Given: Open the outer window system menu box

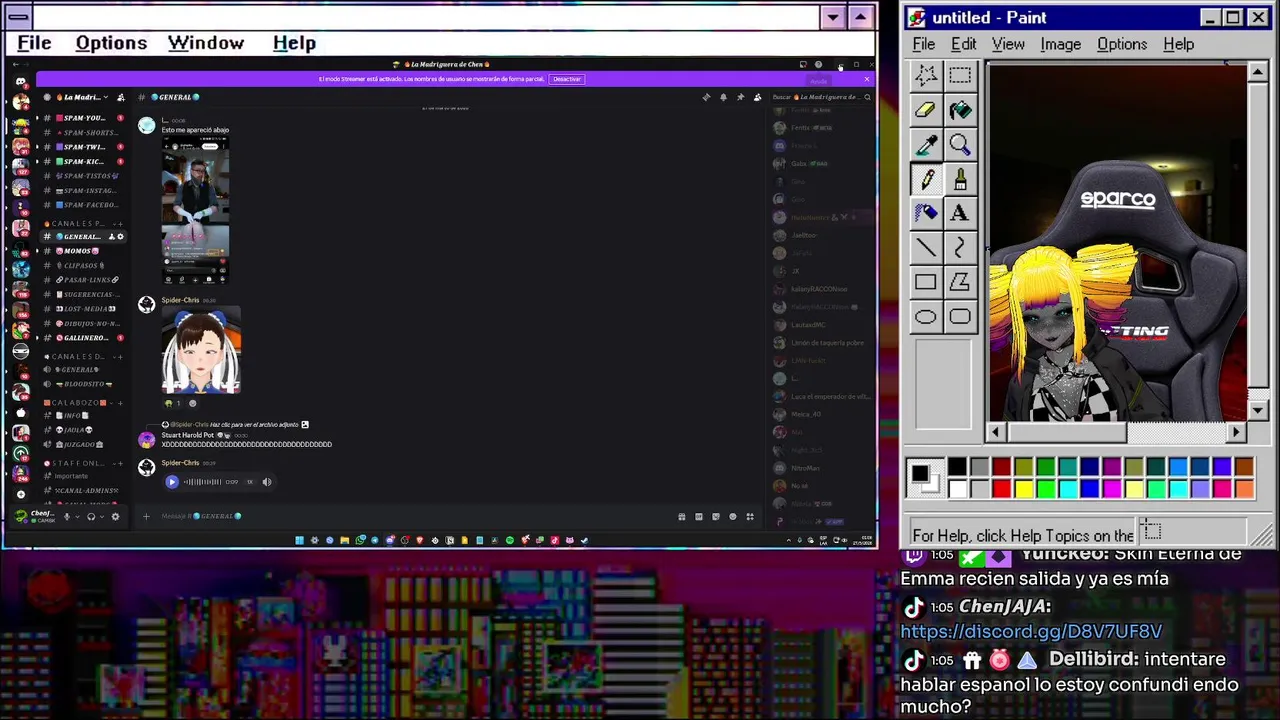Looking at the screenshot, I should [18, 17].
